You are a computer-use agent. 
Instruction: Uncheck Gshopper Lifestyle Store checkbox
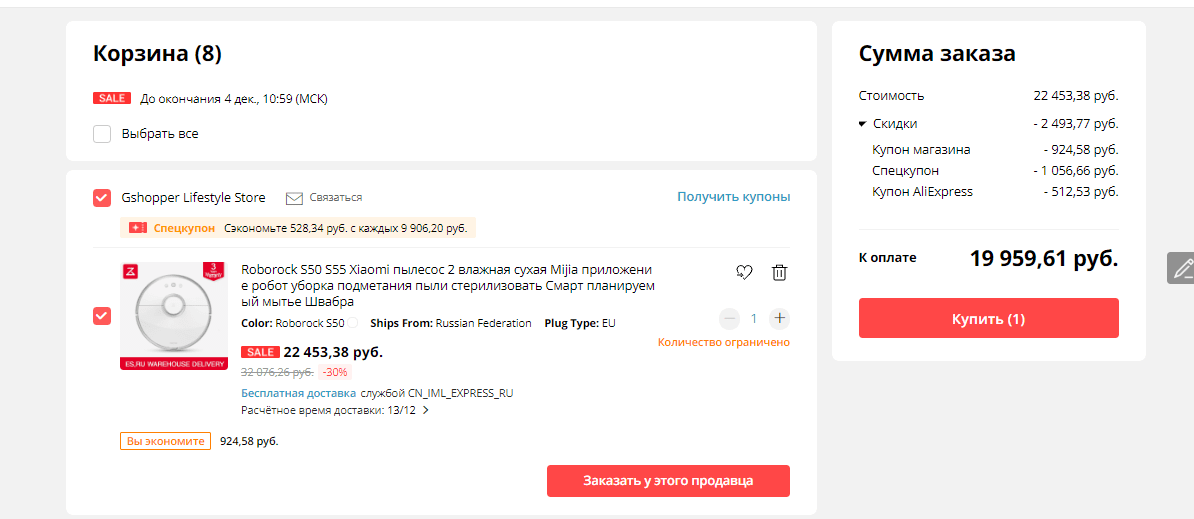[x=102, y=198]
